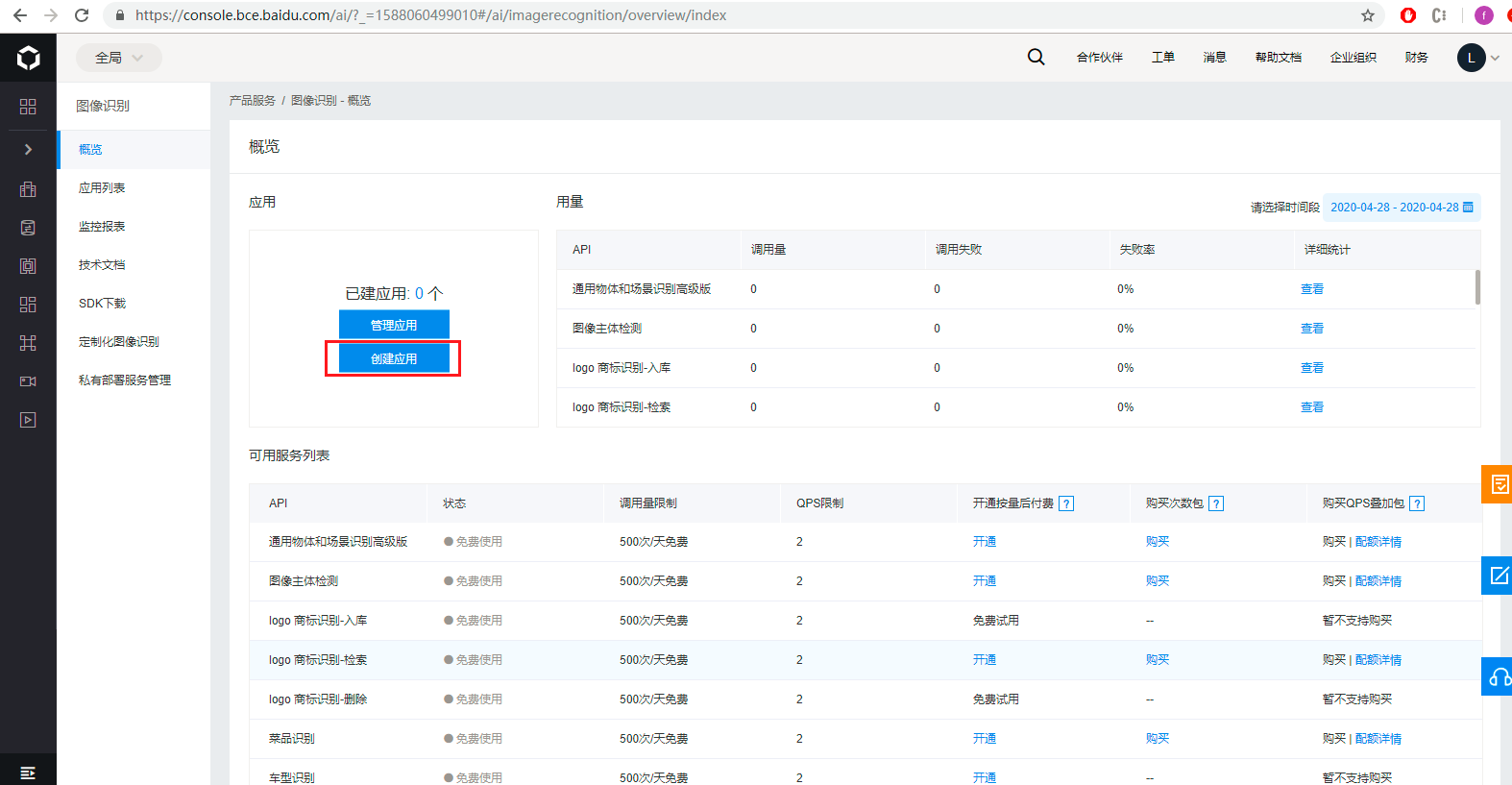Bookmark page with star icon
Image resolution: width=1512 pixels, height=785 pixels.
pyautogui.click(x=1368, y=15)
